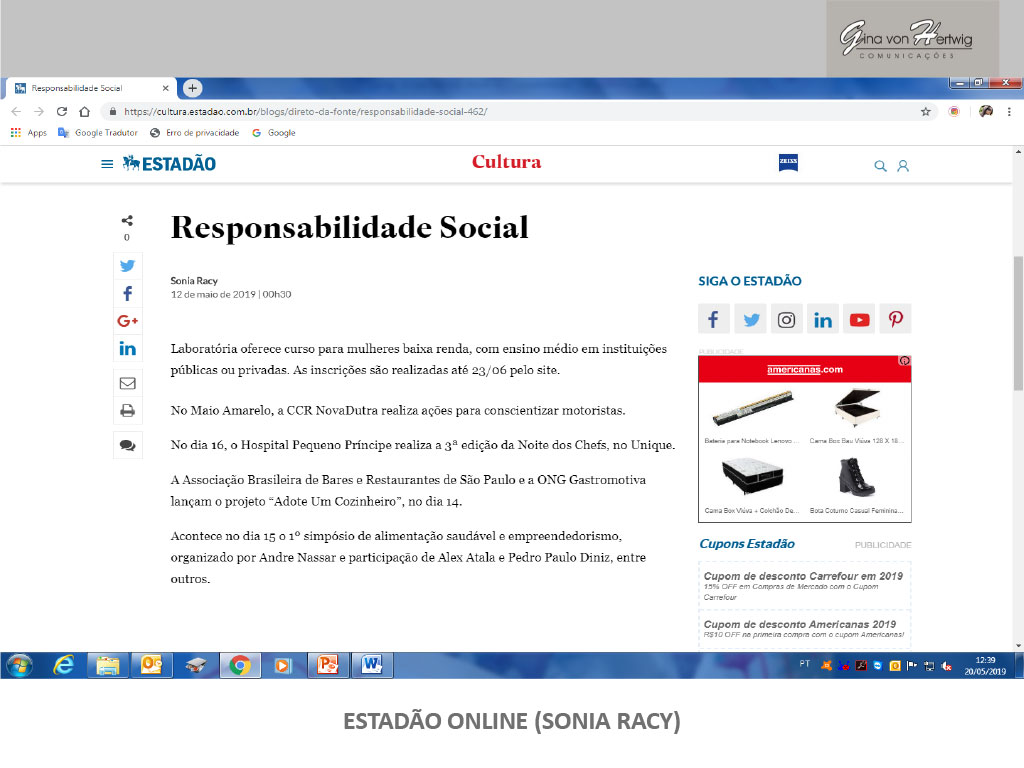The image size is (1024, 768).
Task: Go to the browser home page
Action: 84,112
